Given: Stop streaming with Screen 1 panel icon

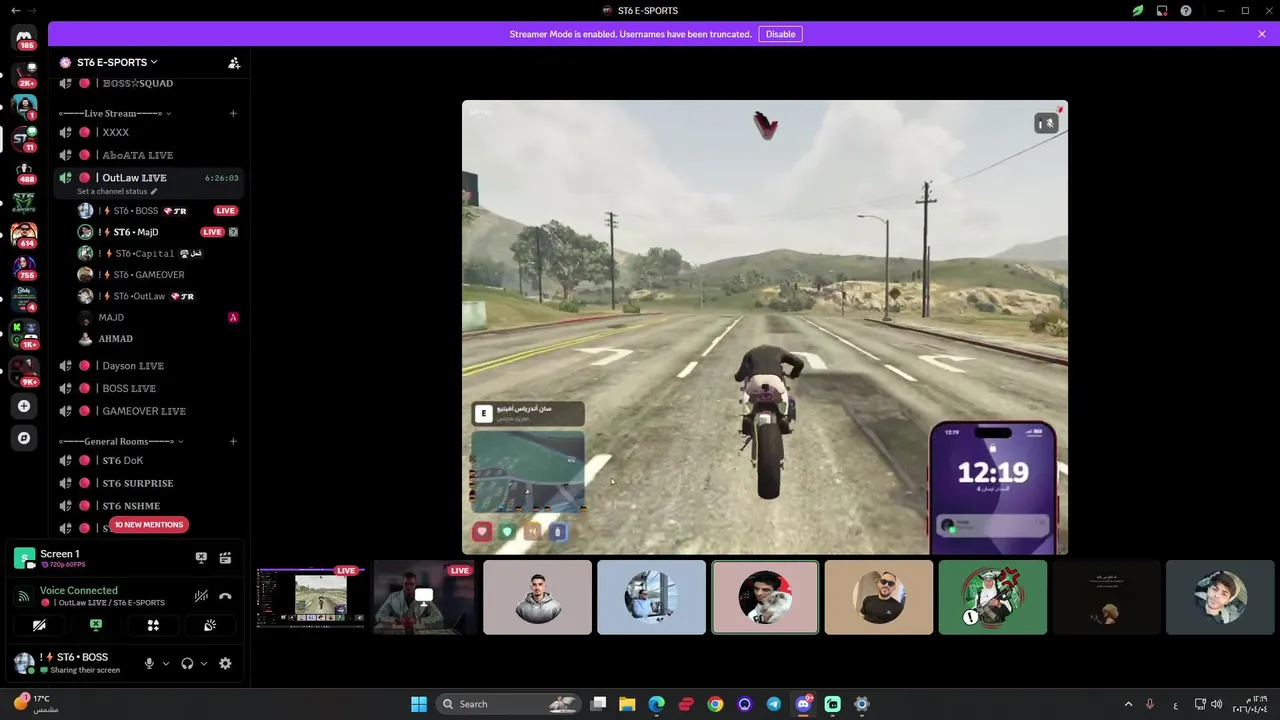Looking at the screenshot, I should click(x=201, y=558).
